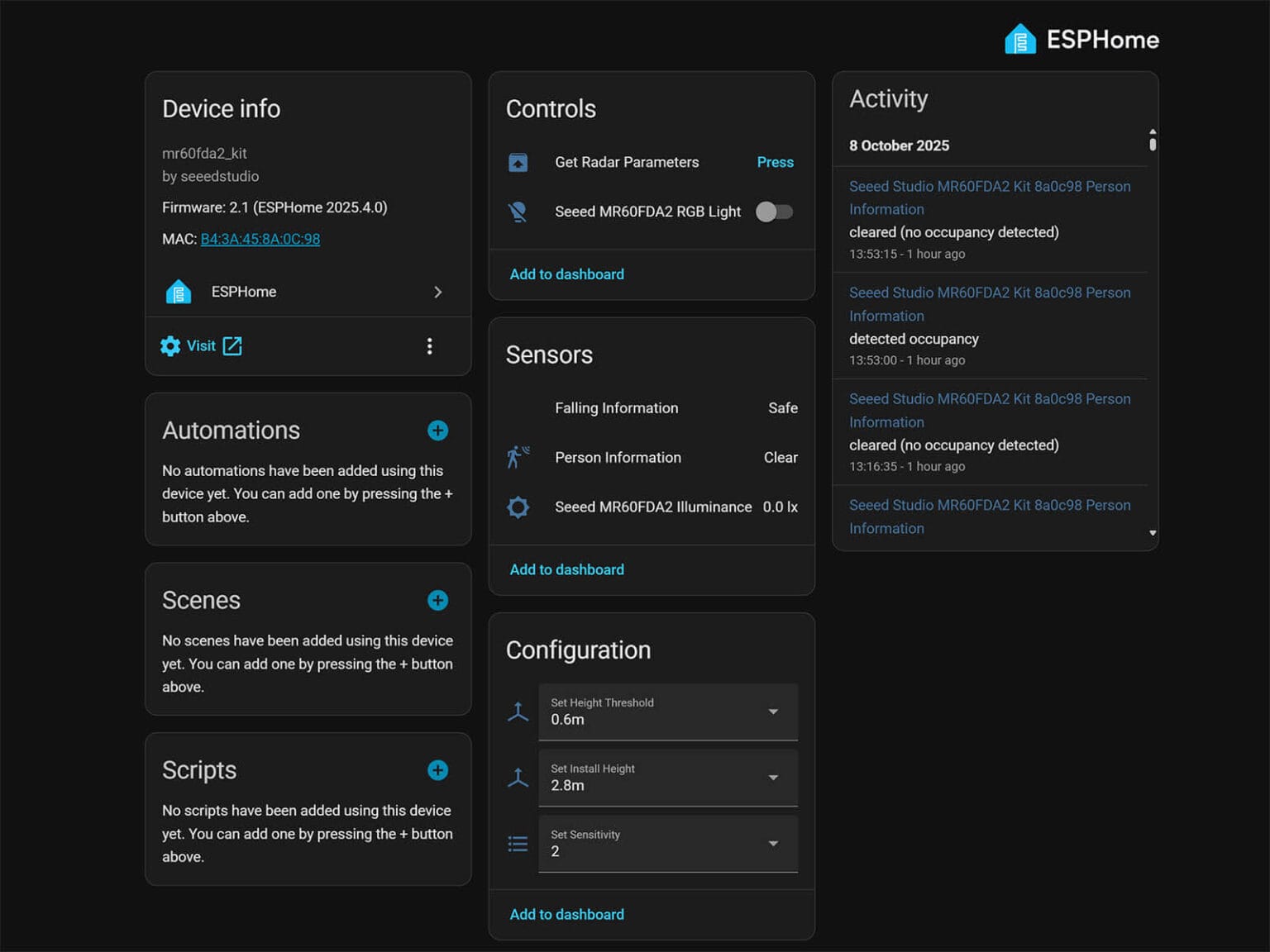This screenshot has width=1270, height=952.
Task: Click the add script plus icon
Action: point(437,770)
